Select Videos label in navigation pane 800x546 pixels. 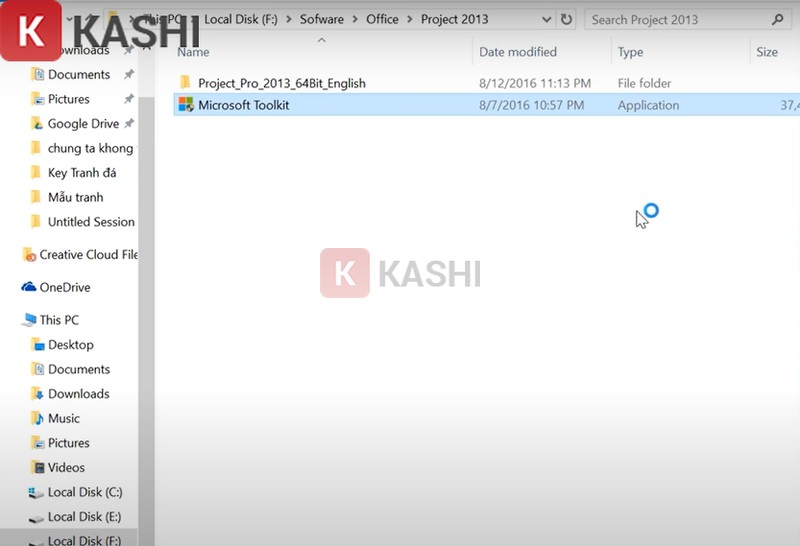coord(66,467)
